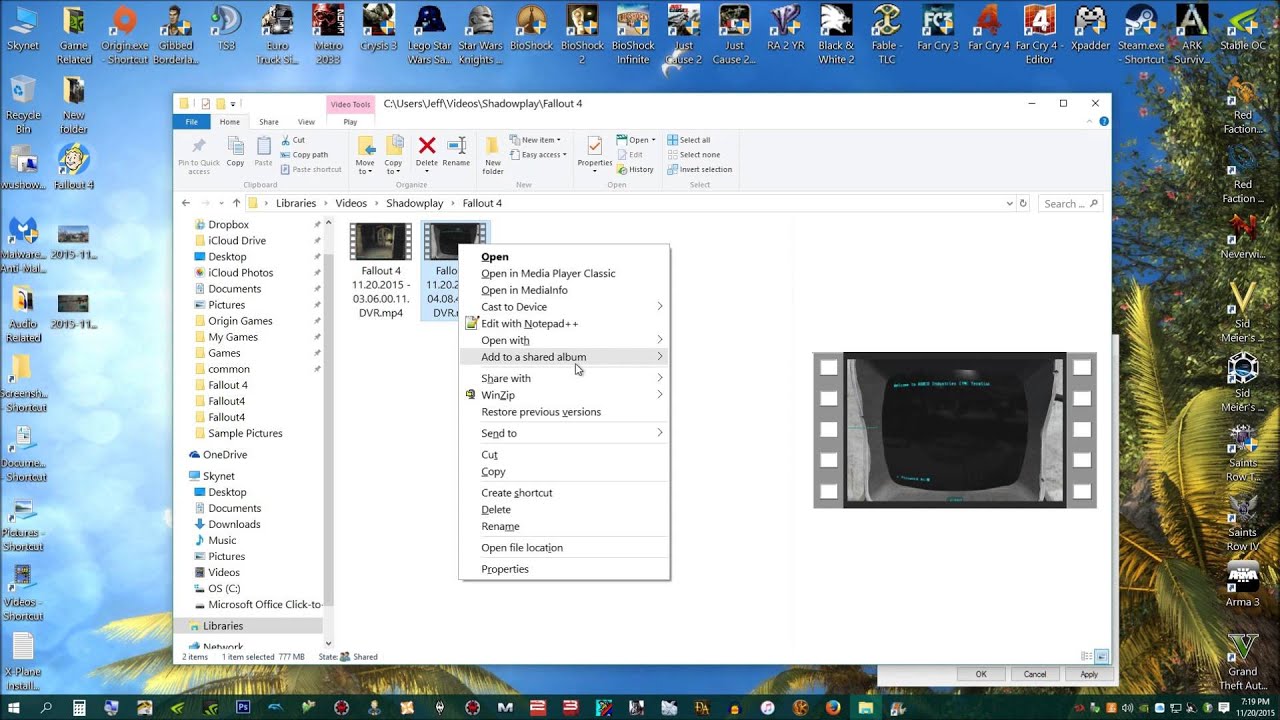1280x720 pixels.
Task: Click the taskbar search magnifier icon
Action: pos(46,707)
